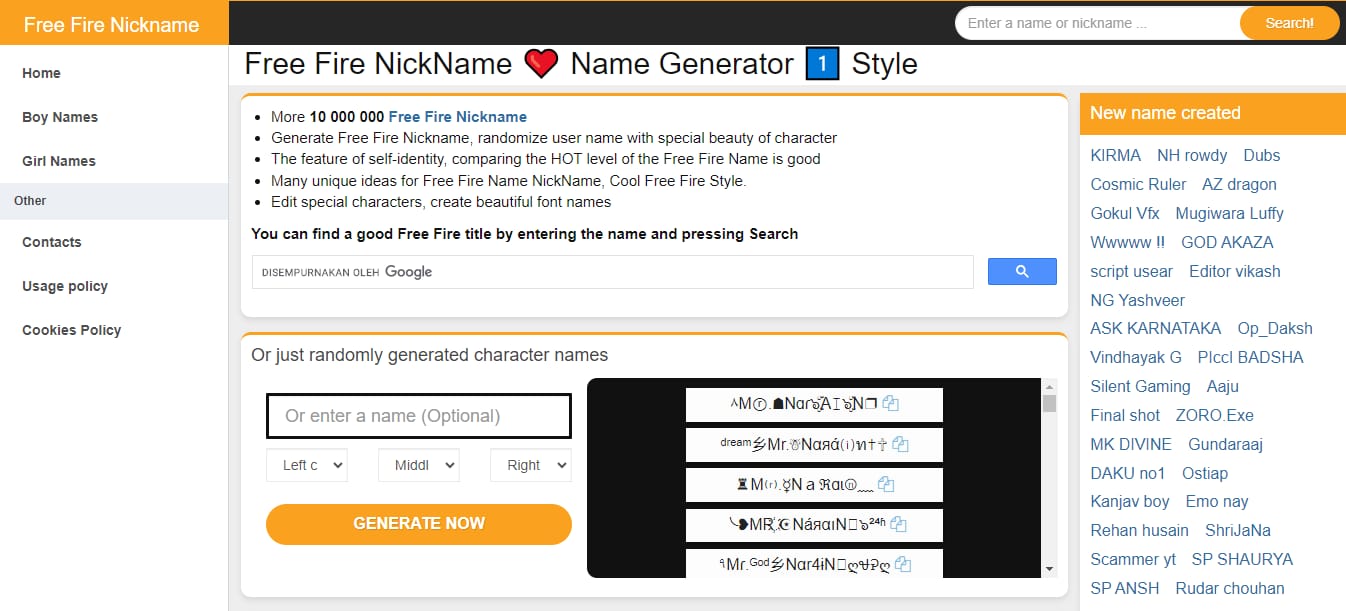1346x611 pixels.
Task: Focus the optional name input field
Action: click(x=419, y=416)
